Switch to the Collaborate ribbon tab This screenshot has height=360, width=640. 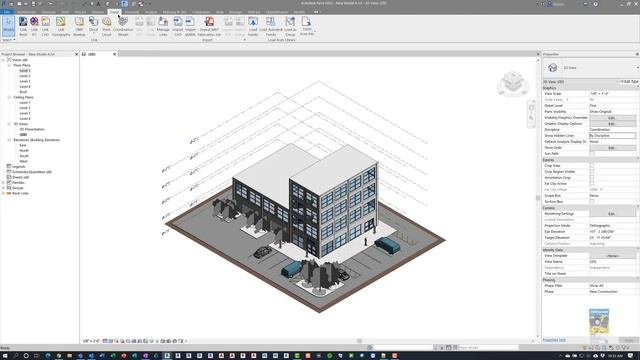tap(201, 12)
